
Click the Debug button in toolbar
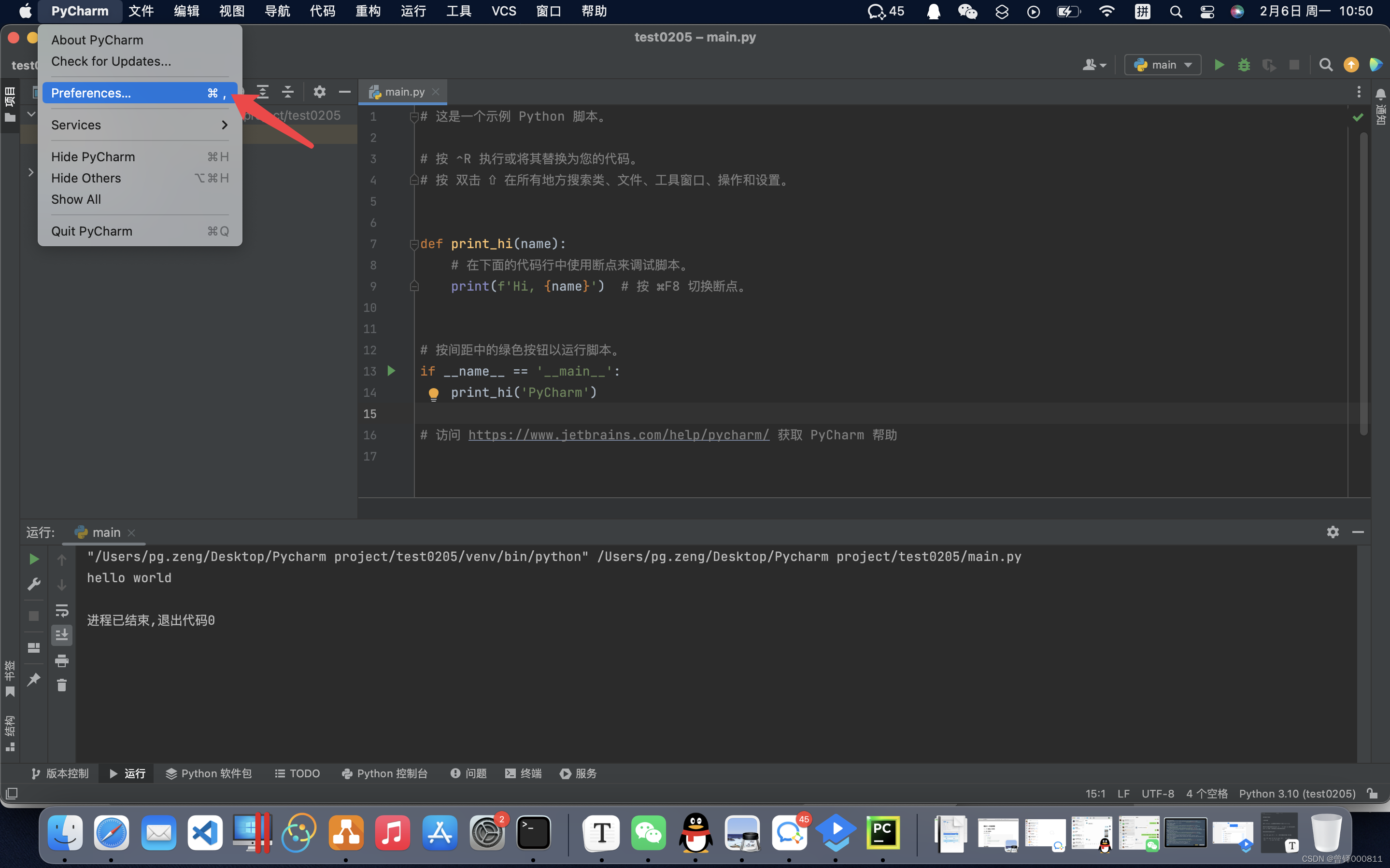click(1243, 64)
